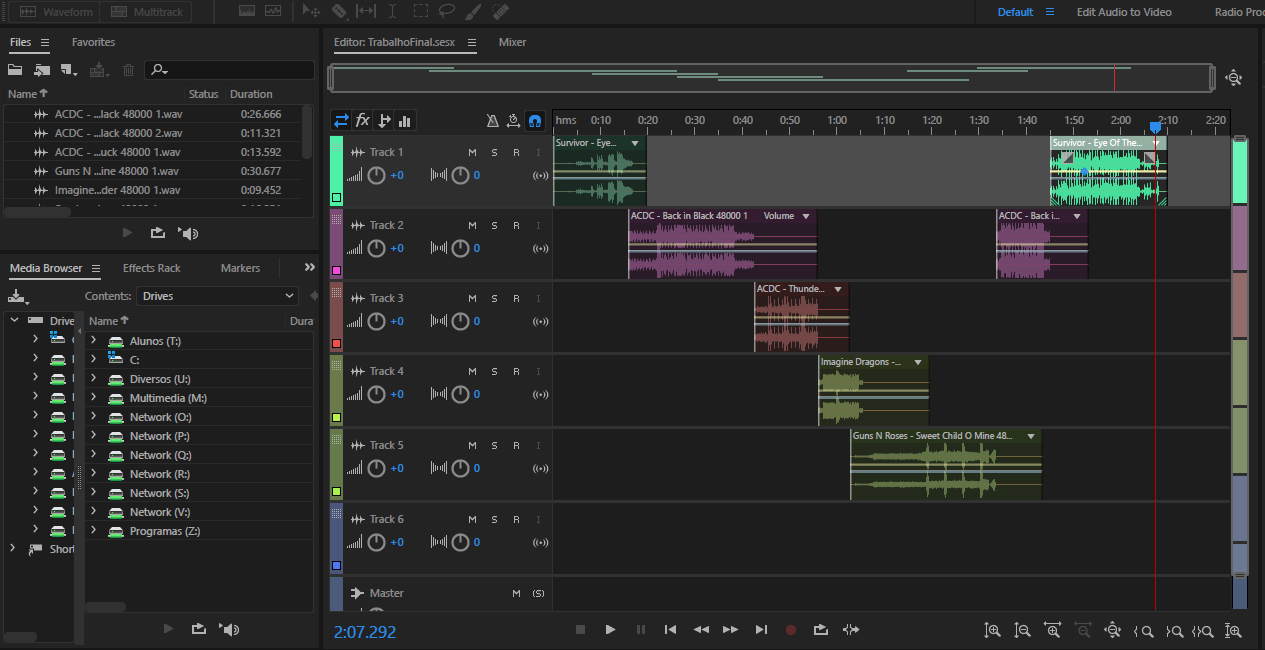The width and height of the screenshot is (1265, 650).
Task: Expand the Multimedia (M:) drive tree item
Action: tap(94, 398)
